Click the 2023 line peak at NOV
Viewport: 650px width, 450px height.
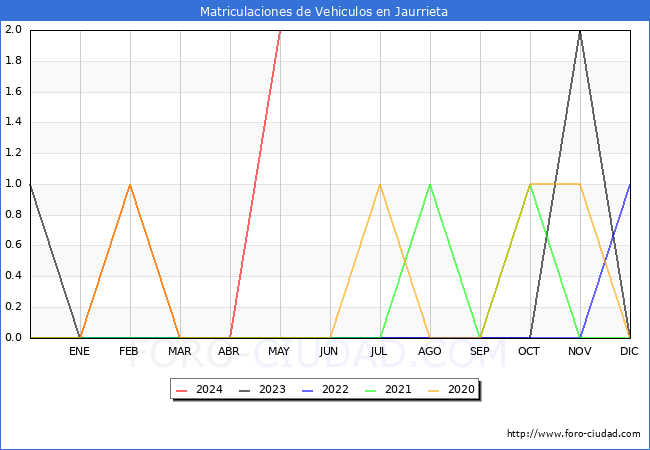tap(580, 31)
